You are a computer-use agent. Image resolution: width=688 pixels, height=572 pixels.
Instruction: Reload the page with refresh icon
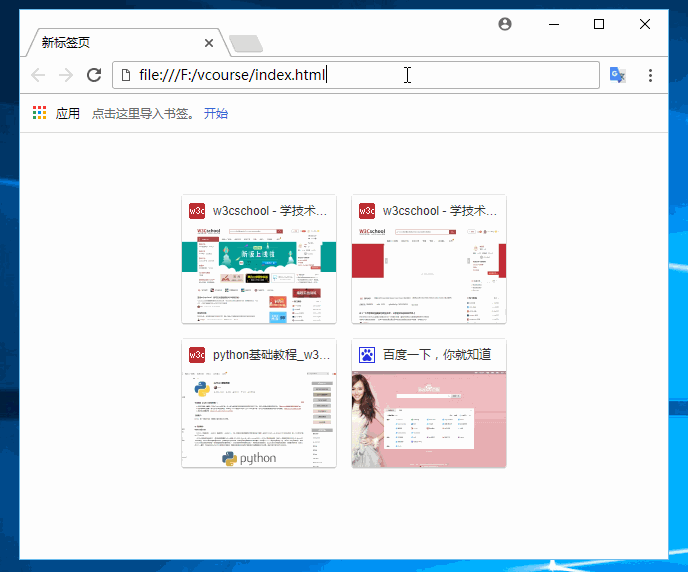click(94, 75)
